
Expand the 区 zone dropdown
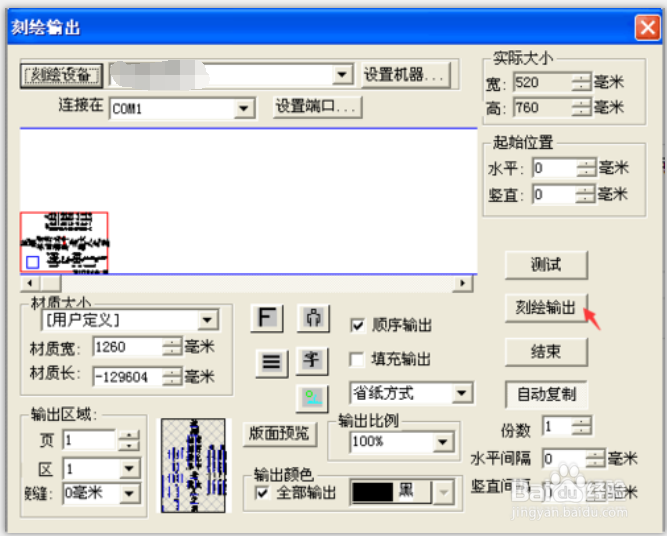tap(129, 468)
